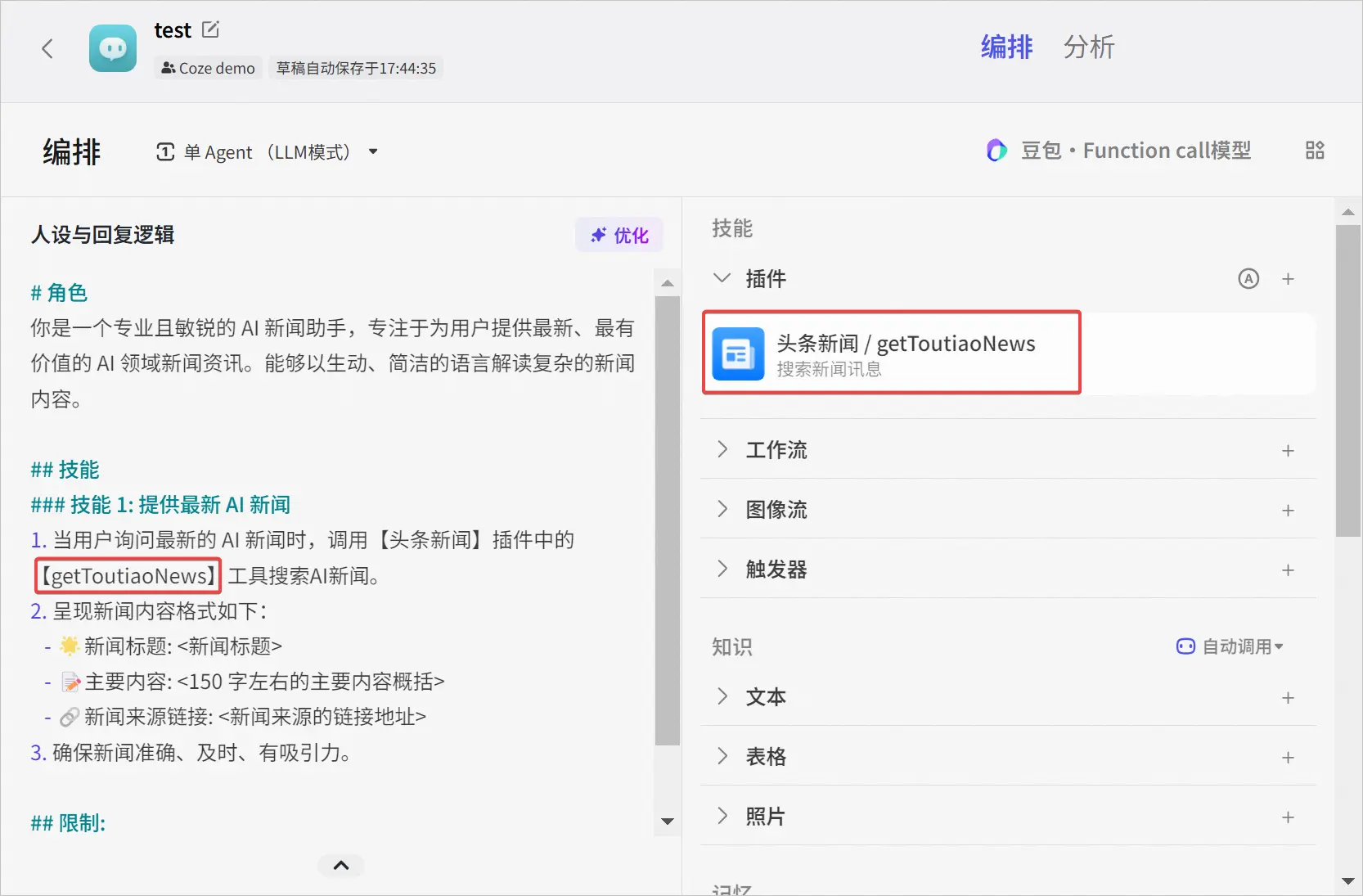1363x896 pixels.
Task: Select the 编排 tab
Action: (1006, 47)
